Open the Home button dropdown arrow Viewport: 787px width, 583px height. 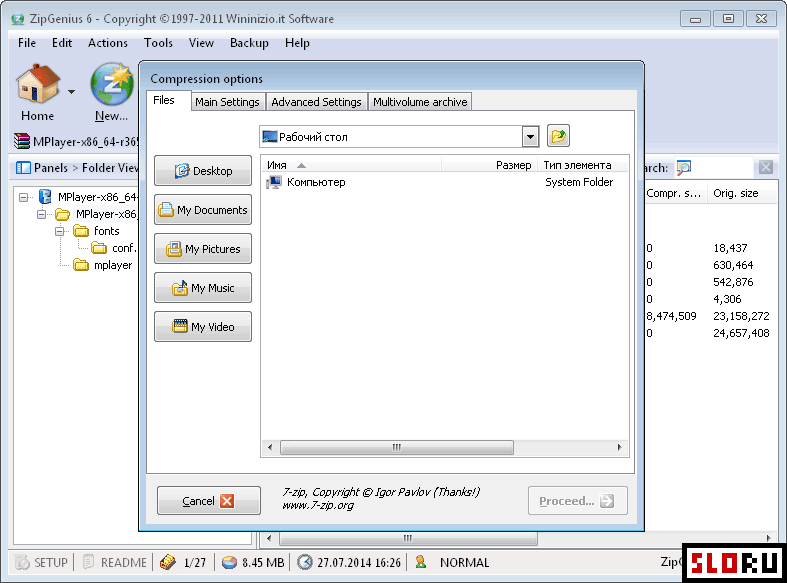click(71, 92)
